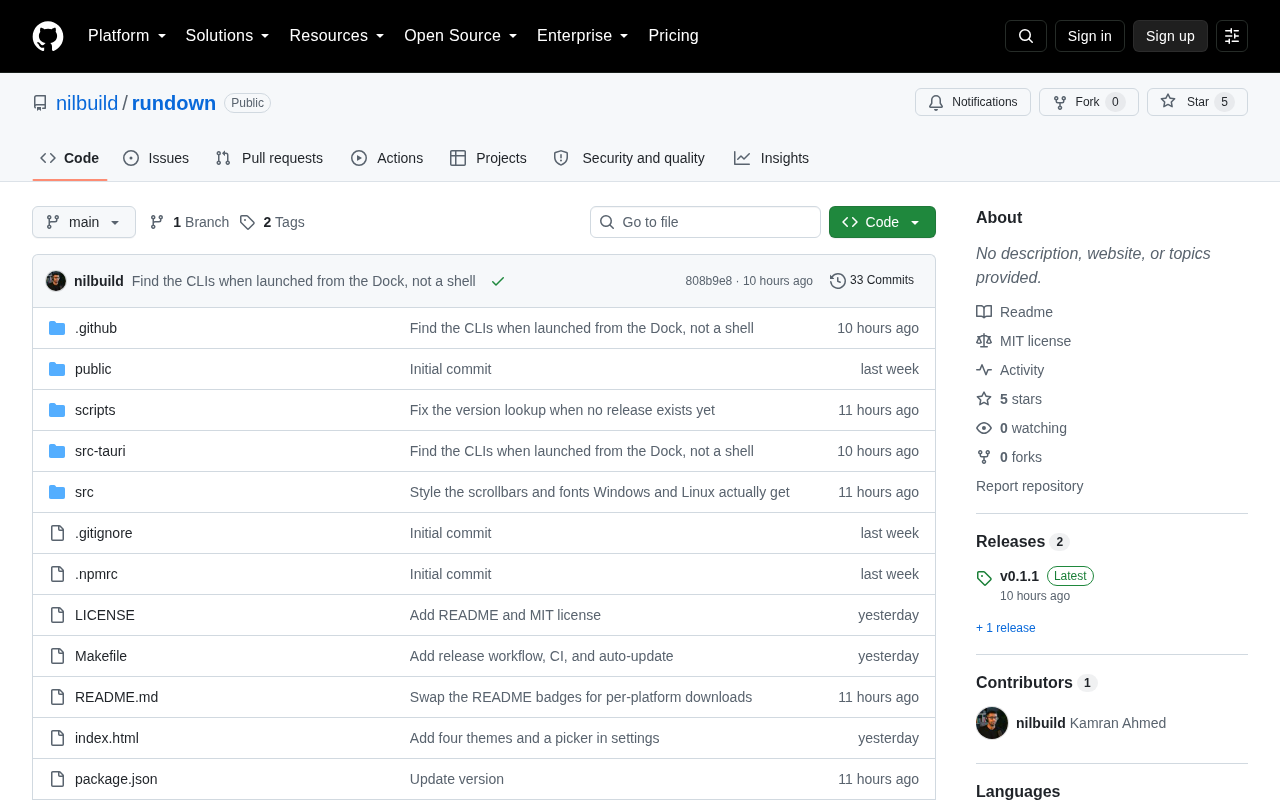Click the green check status icon
This screenshot has height=800, width=1280.
pos(498,281)
